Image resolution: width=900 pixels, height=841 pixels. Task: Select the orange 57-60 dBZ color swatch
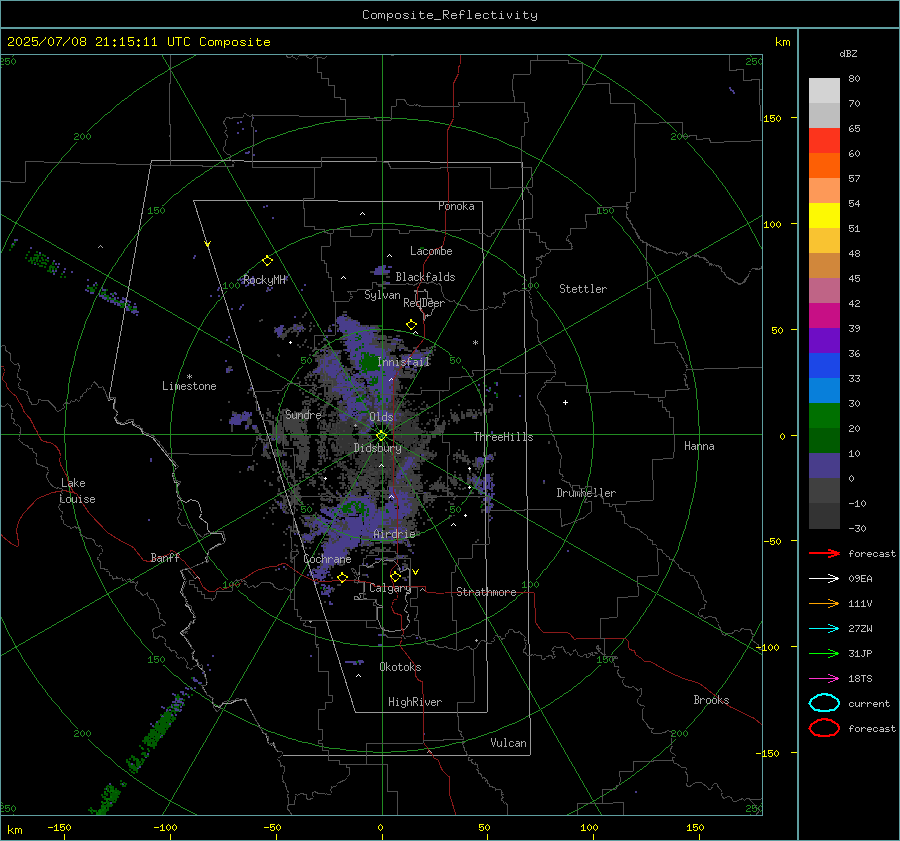coord(824,166)
